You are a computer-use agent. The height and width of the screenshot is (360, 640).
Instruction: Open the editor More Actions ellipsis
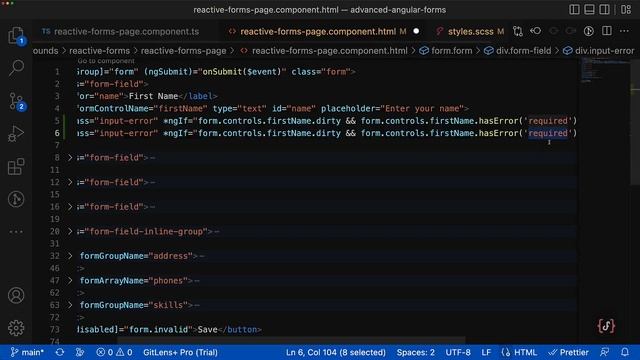coord(624,31)
